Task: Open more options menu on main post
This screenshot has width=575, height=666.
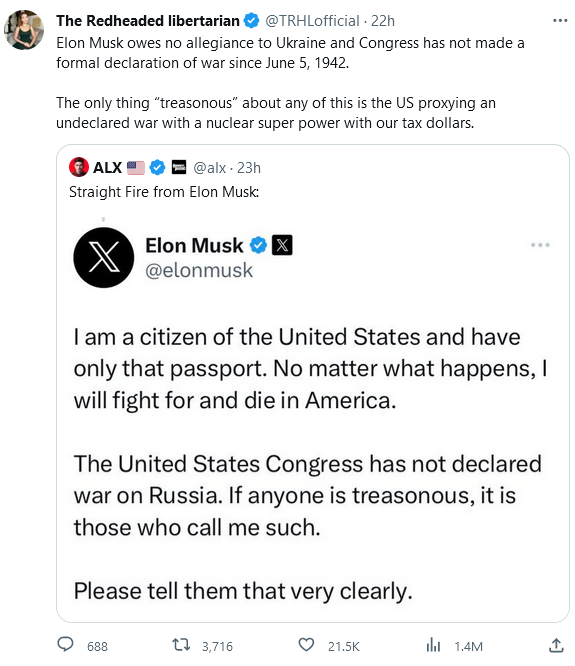Action: pos(560,20)
